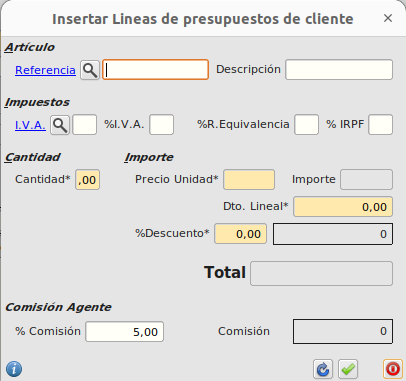Screen dimensions: 406x381
Task: Open article search next to Referencia
Action: click(x=90, y=70)
